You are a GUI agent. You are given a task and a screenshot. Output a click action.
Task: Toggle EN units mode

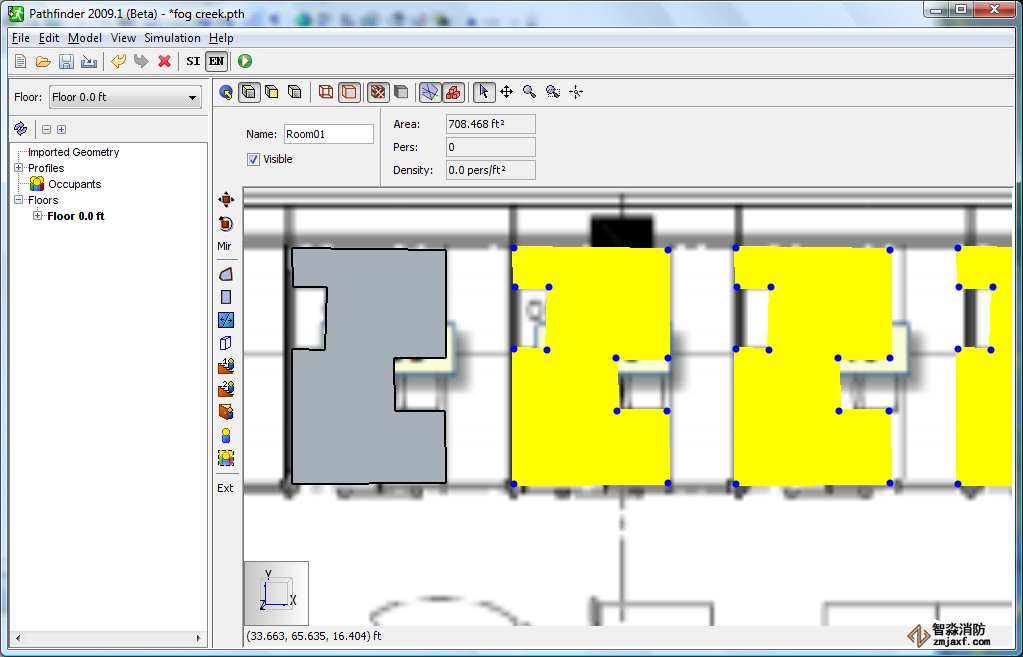[216, 62]
